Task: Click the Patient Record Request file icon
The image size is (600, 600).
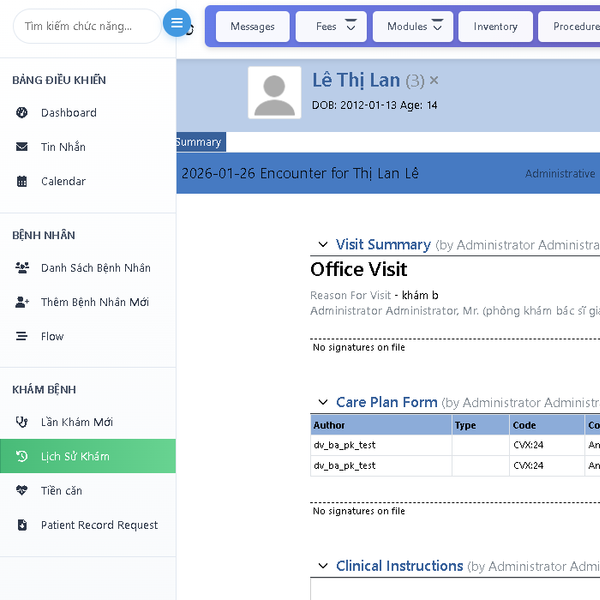Action: pos(22,525)
